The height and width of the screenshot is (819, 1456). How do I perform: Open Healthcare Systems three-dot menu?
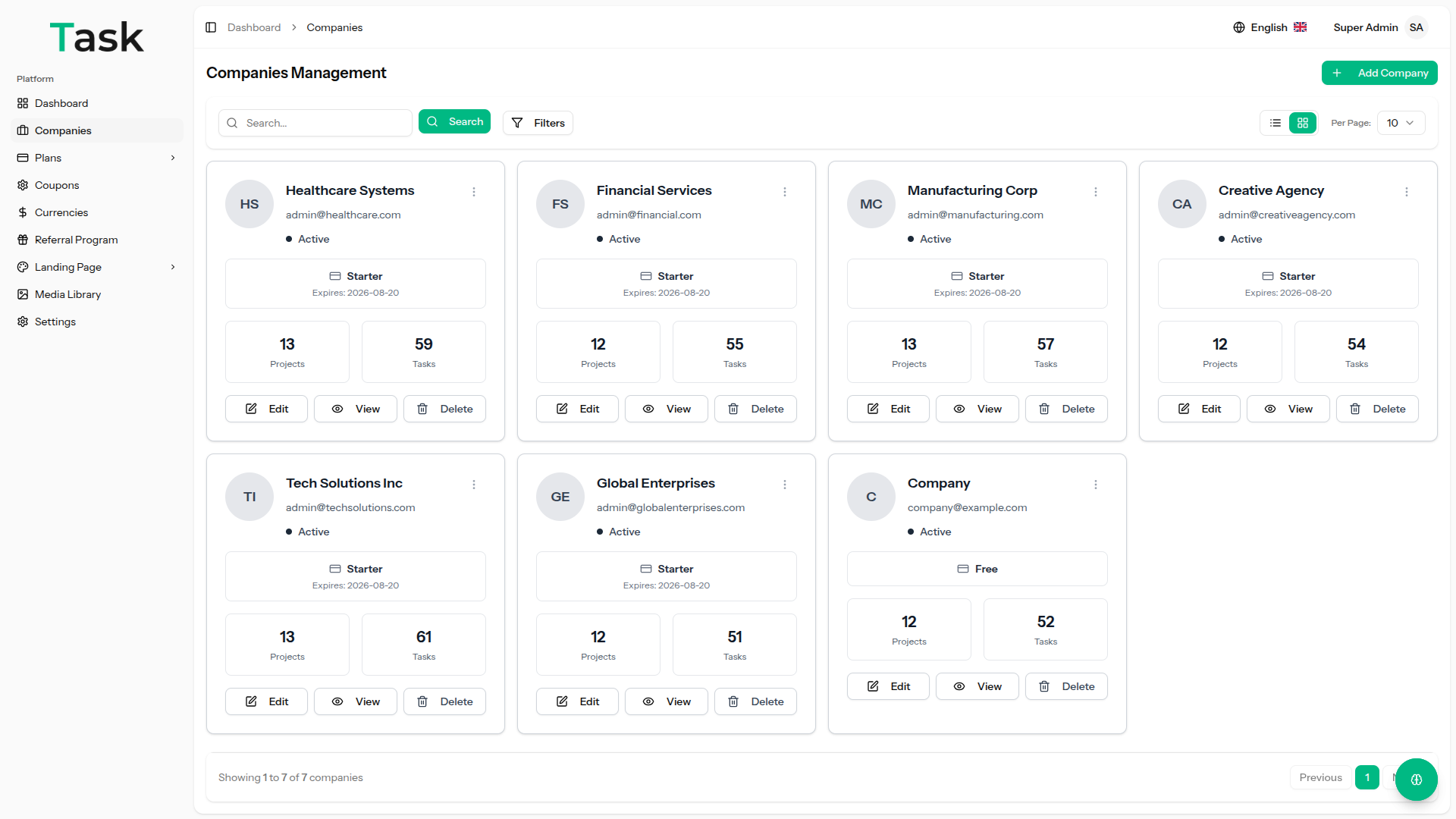click(x=474, y=192)
